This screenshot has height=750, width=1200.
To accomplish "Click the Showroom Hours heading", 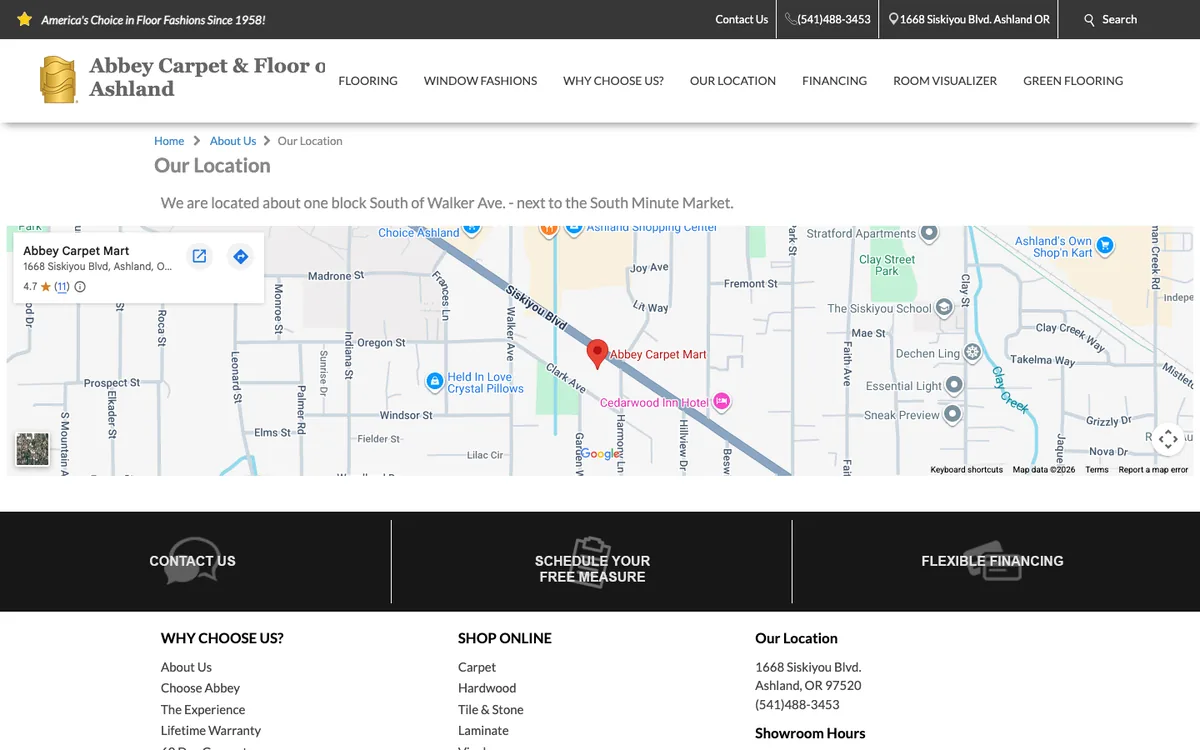I will click(x=810, y=733).
